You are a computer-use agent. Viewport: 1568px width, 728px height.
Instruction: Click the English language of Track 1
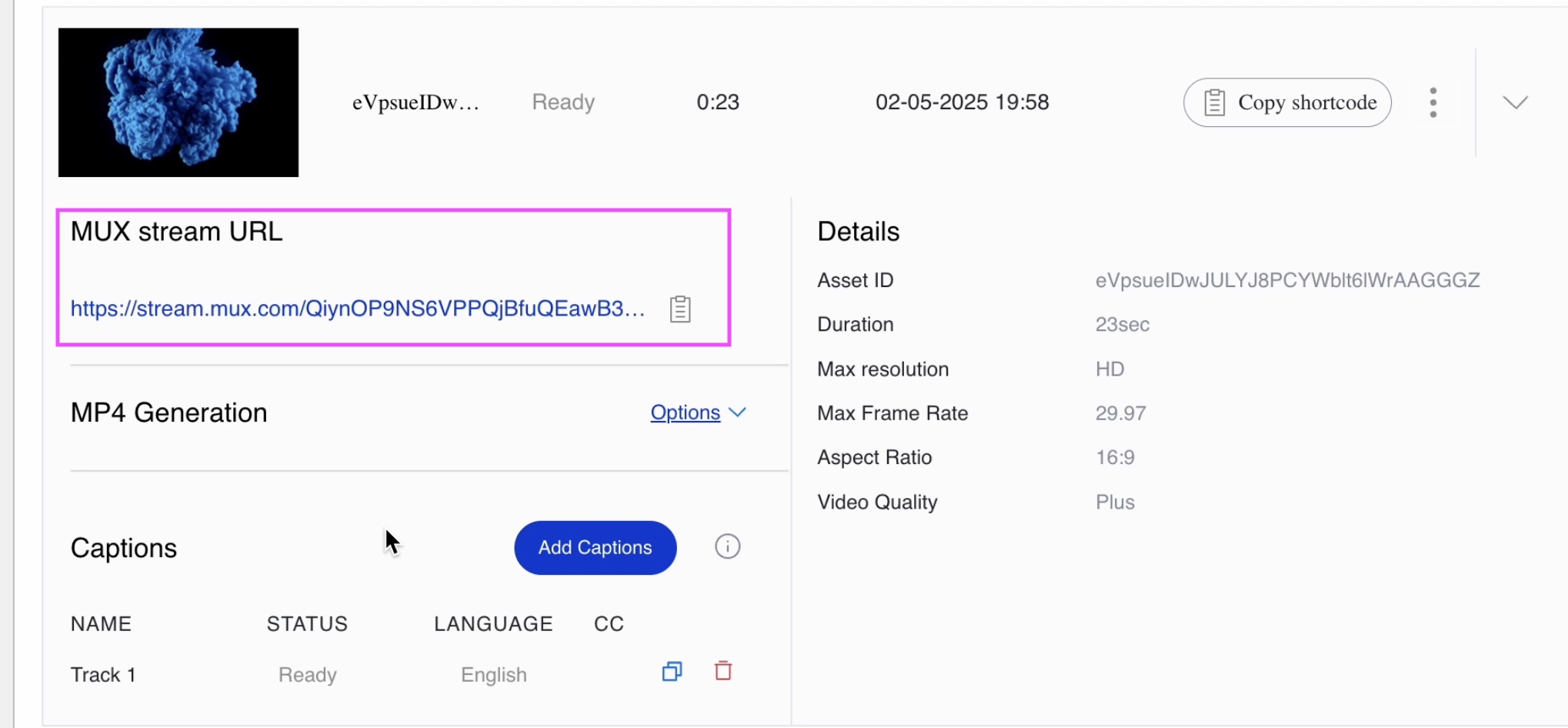(x=493, y=675)
